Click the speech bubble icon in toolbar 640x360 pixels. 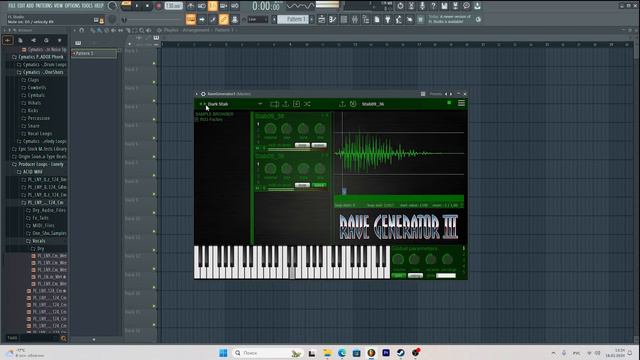466,6
